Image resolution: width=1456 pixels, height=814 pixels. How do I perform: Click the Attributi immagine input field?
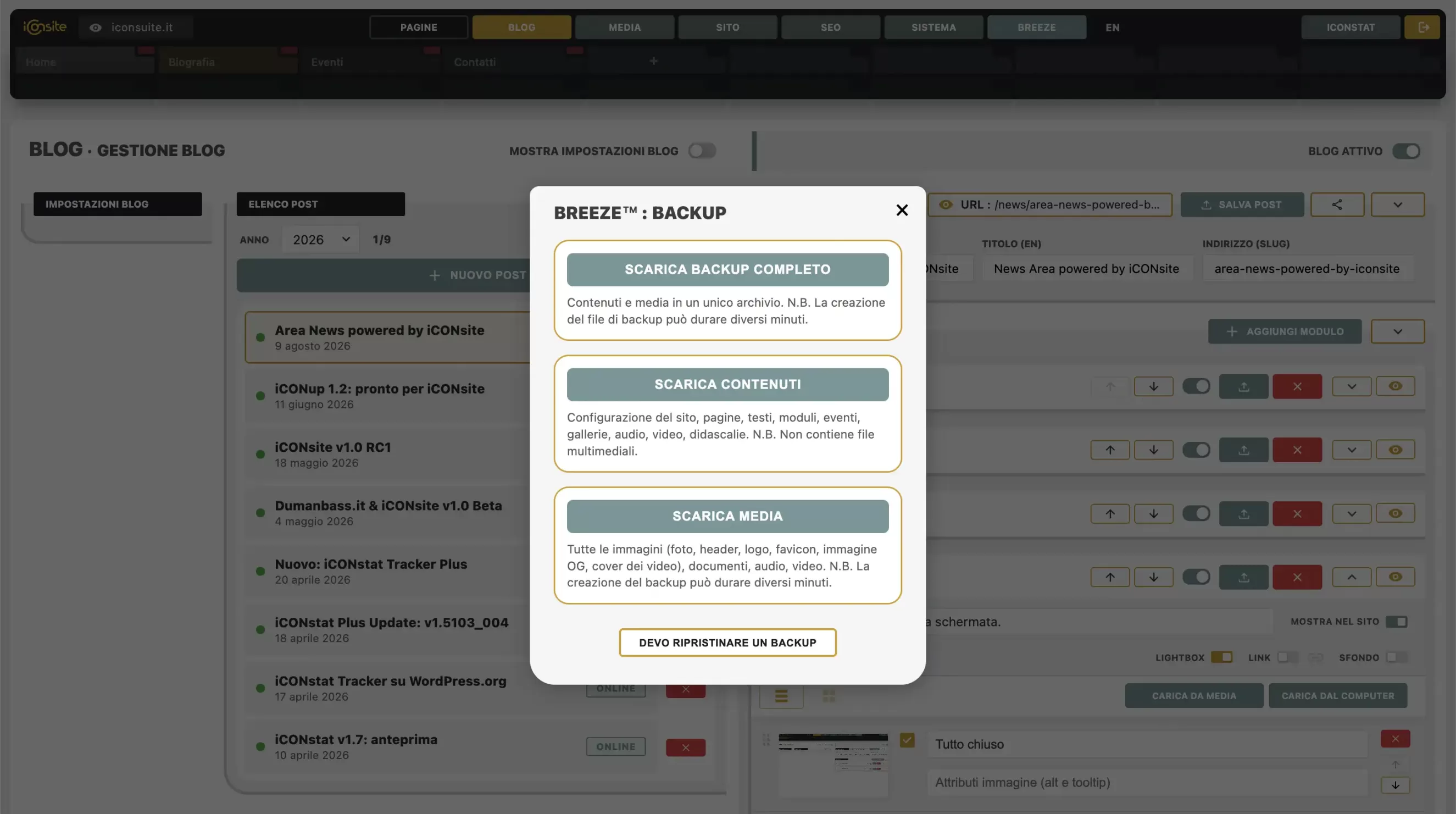(x=1147, y=783)
